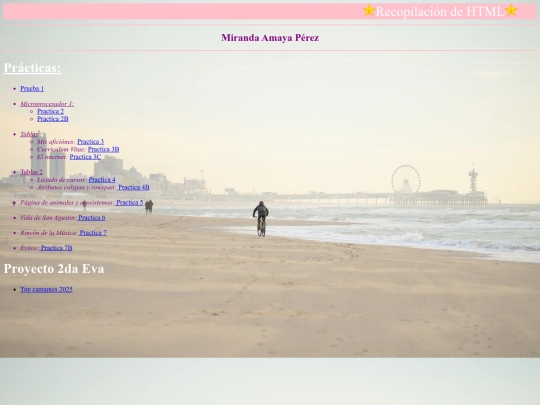Follow the 'Practica 2B' link

53,119
